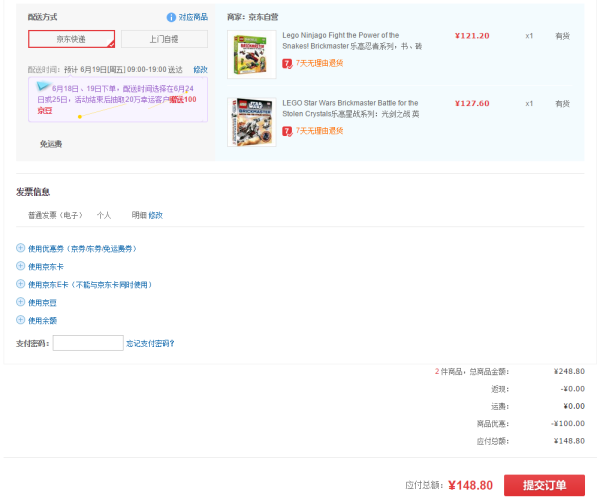Screen dimensions: 600x501
Task: Click the promotional 赠送100京豆 notice
Action: tap(118, 100)
